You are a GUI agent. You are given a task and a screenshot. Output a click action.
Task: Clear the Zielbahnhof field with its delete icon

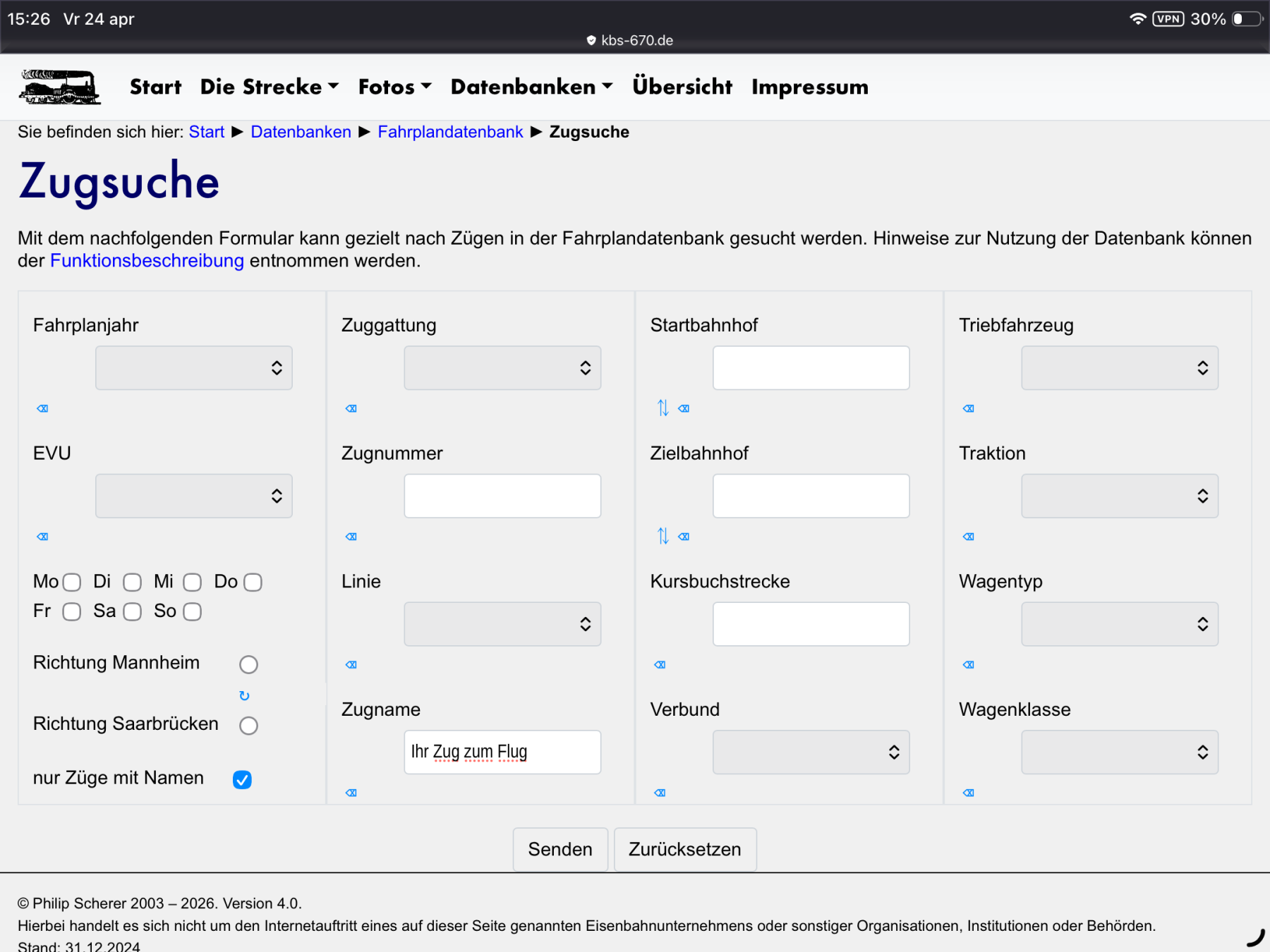(x=684, y=537)
